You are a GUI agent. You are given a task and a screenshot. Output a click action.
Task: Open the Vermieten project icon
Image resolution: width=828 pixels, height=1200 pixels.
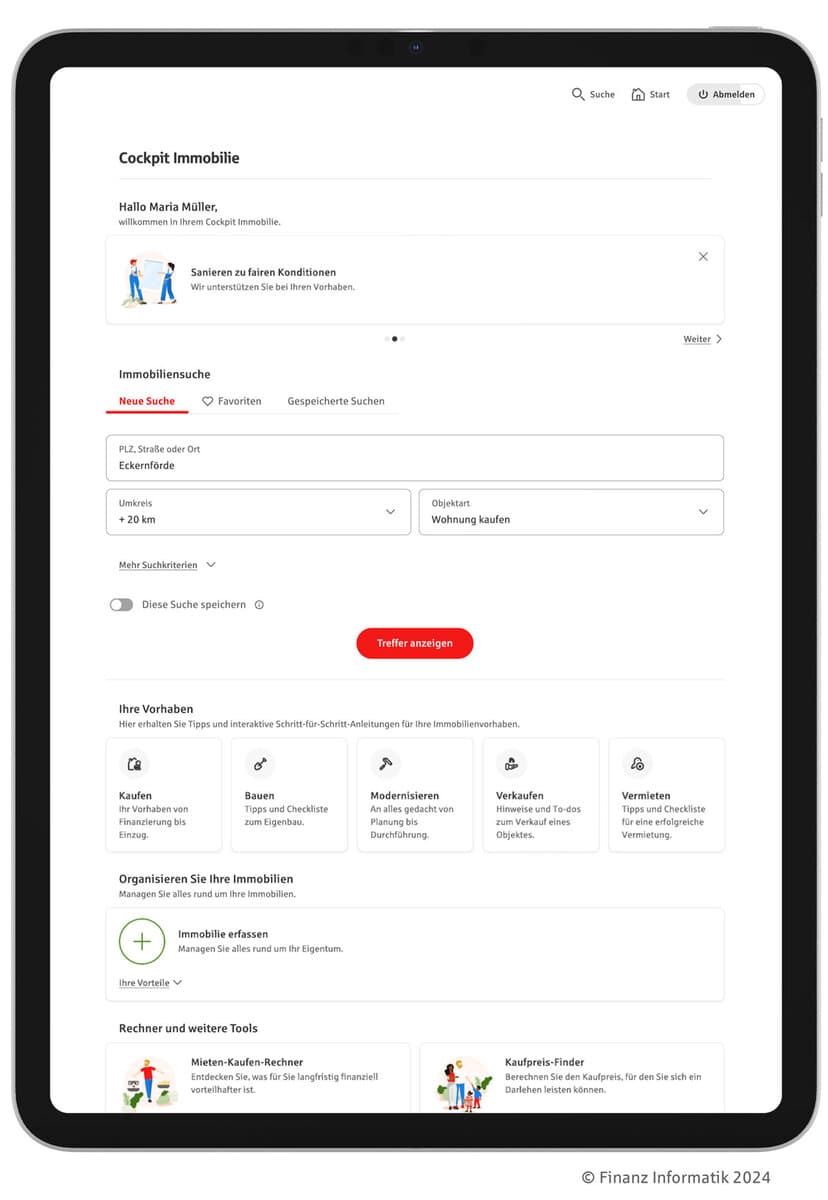click(x=637, y=764)
